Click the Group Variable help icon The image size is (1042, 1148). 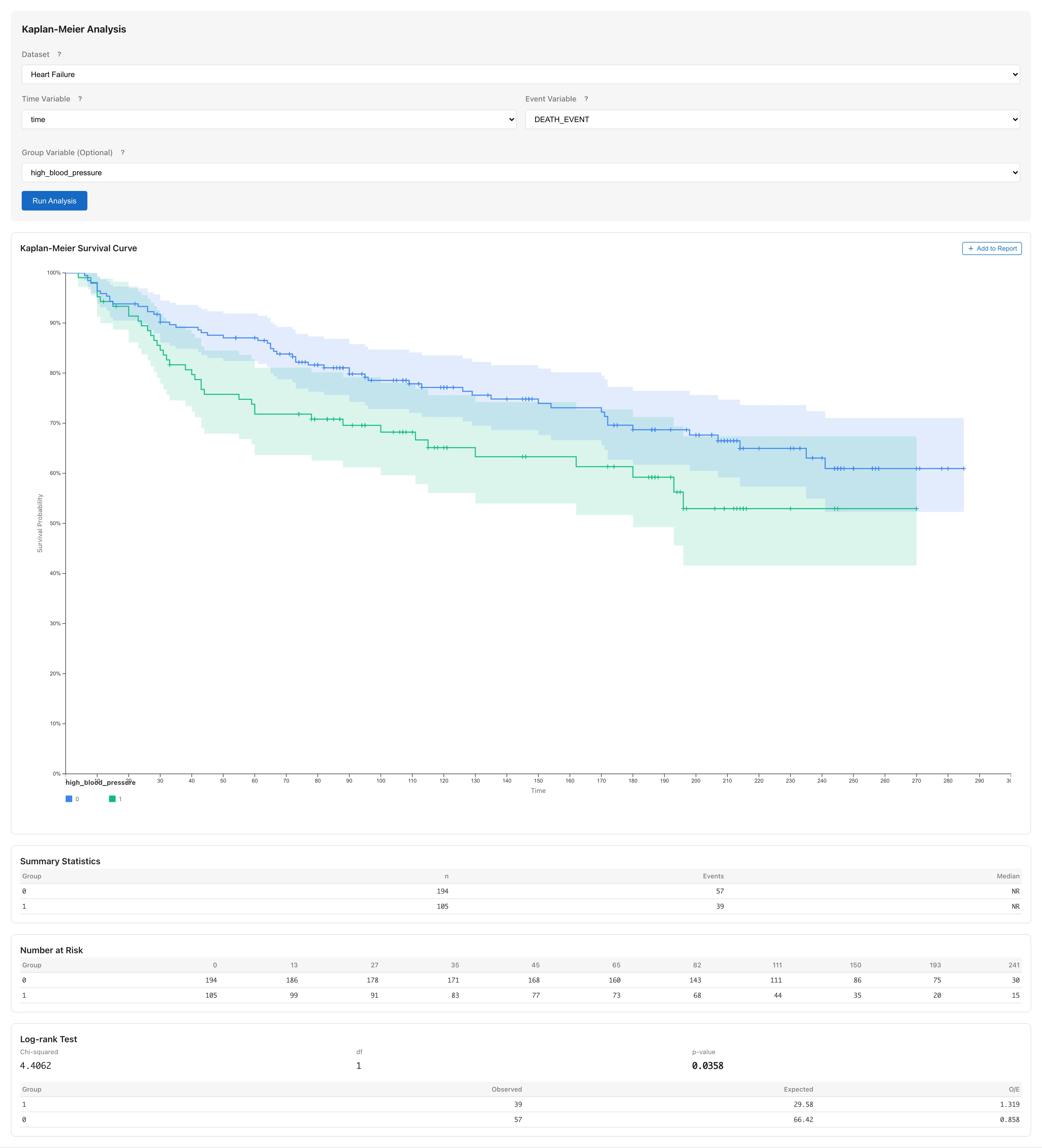point(122,153)
